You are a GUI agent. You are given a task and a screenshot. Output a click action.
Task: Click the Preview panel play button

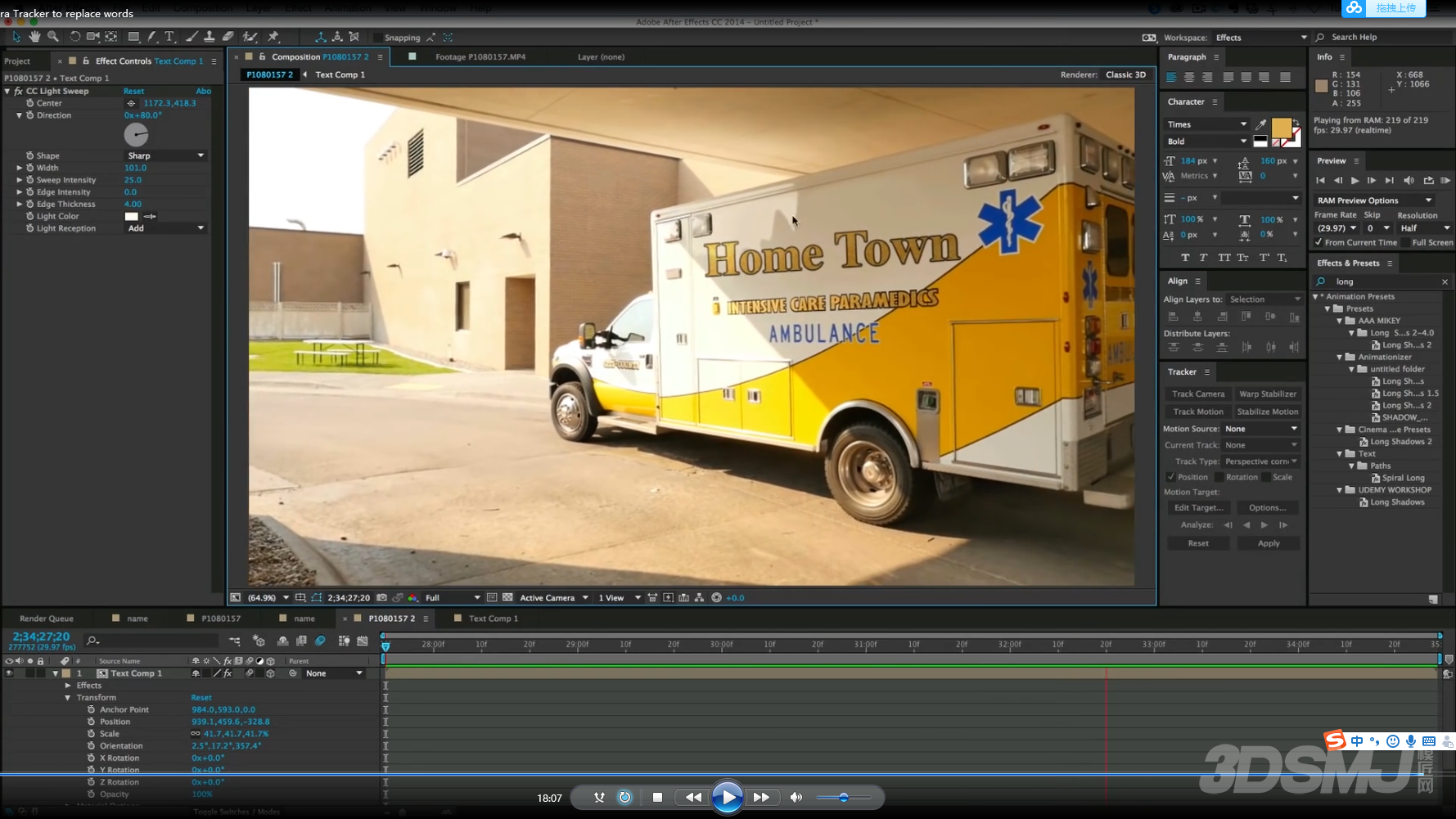click(x=1355, y=180)
